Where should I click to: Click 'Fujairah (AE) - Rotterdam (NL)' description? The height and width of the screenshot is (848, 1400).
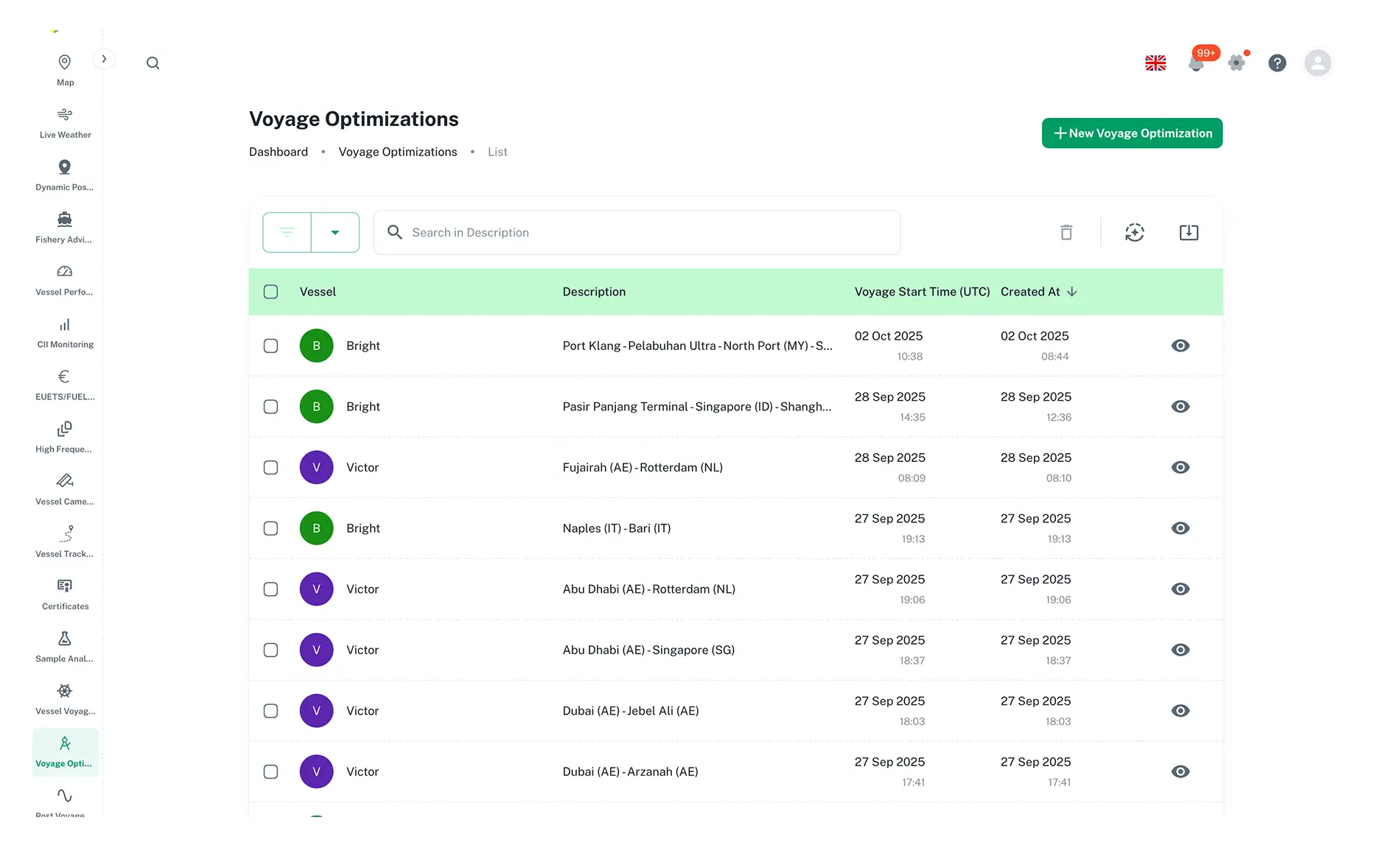643,468
